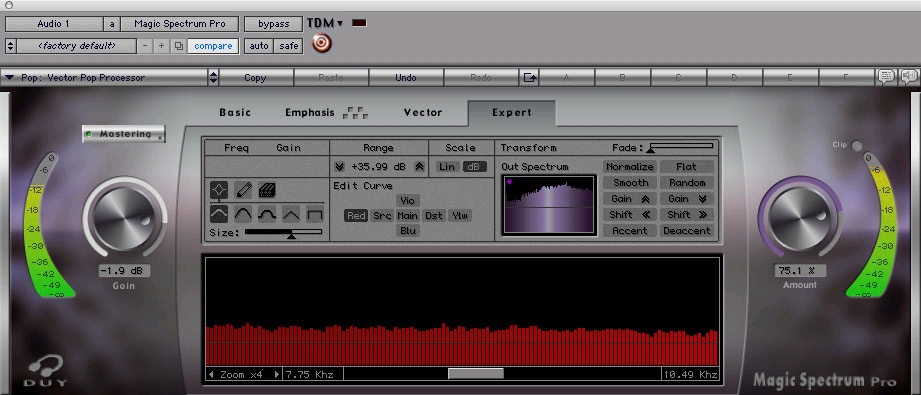Select the Blu edit curve
The height and width of the screenshot is (395, 921).
coord(408,231)
